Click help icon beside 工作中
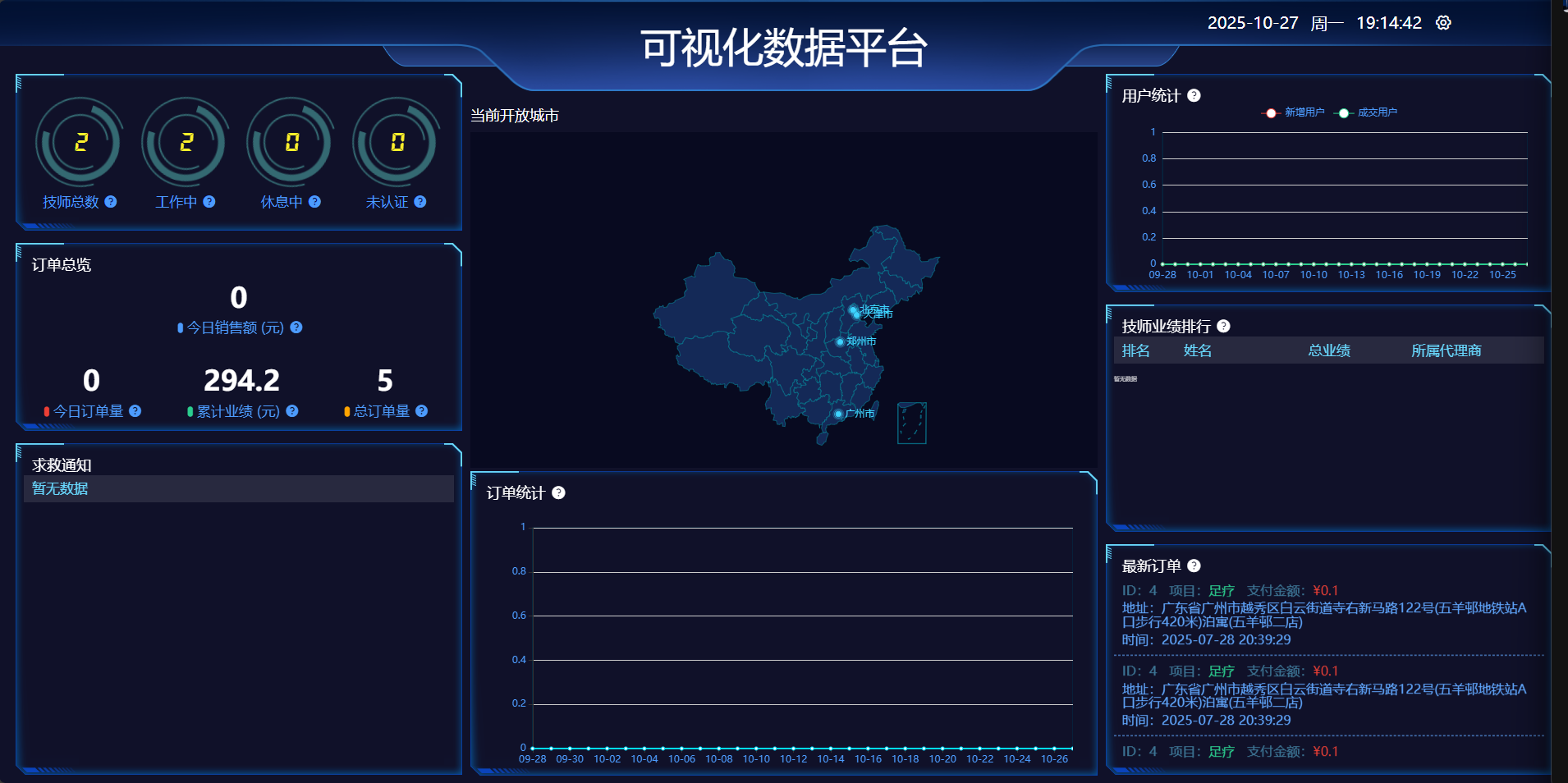Viewport: 1568px width, 783px height. click(209, 202)
